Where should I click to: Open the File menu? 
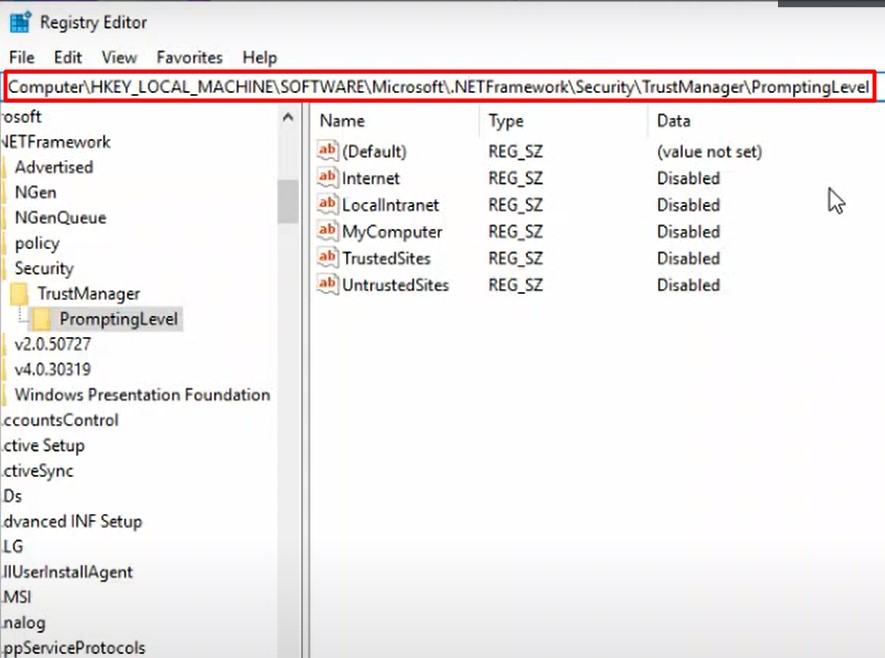coord(21,58)
